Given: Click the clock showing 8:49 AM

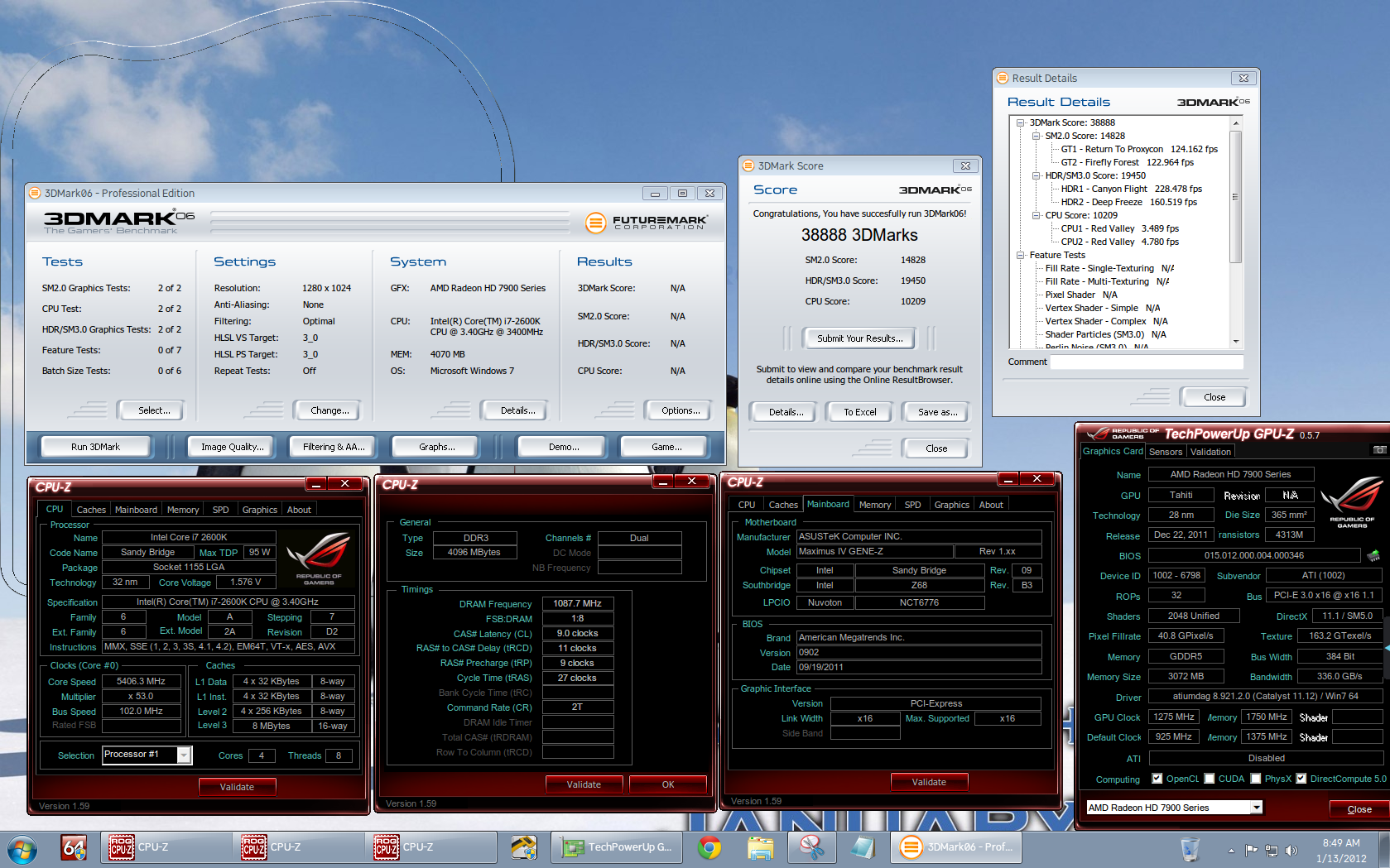Looking at the screenshot, I should pyautogui.click(x=1341, y=842).
